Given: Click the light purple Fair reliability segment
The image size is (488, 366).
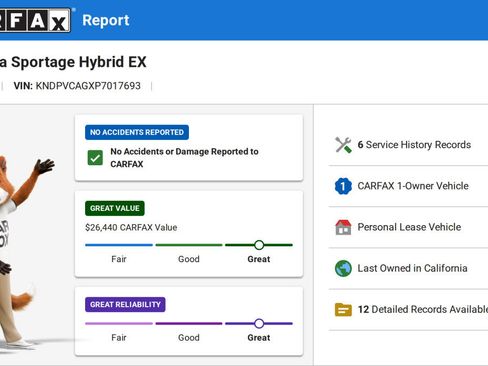Looking at the screenshot, I should tap(119, 323).
